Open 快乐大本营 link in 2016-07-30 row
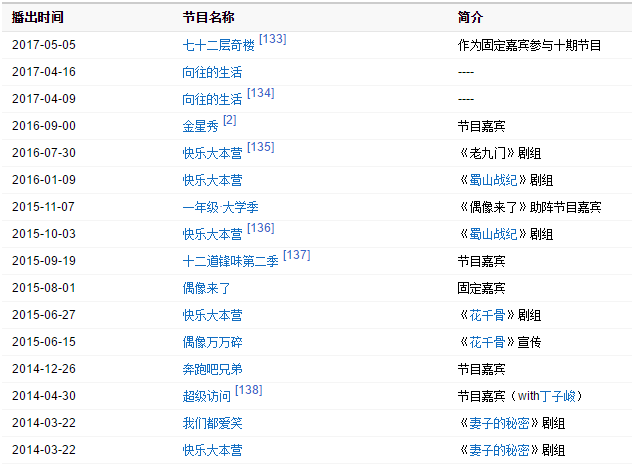This screenshot has height=469, width=632. coord(212,153)
